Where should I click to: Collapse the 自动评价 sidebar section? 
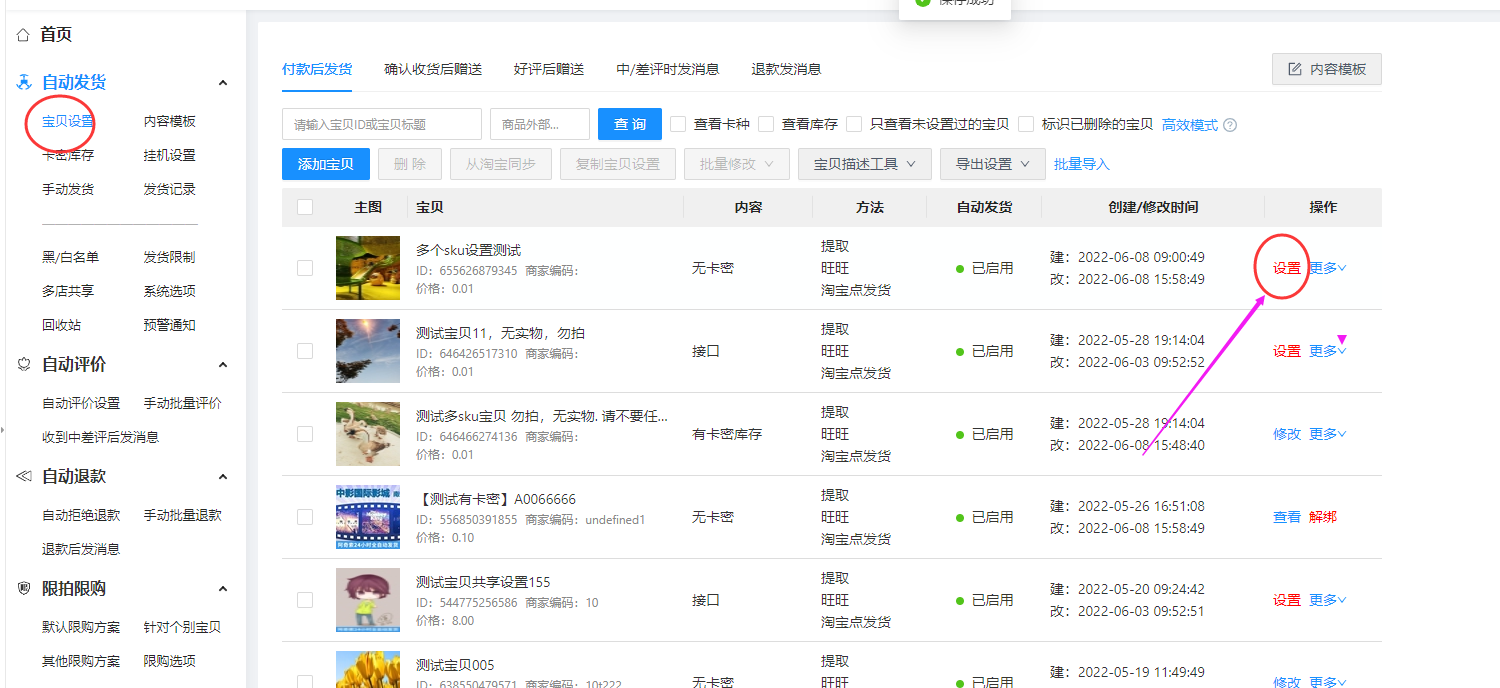[x=223, y=365]
